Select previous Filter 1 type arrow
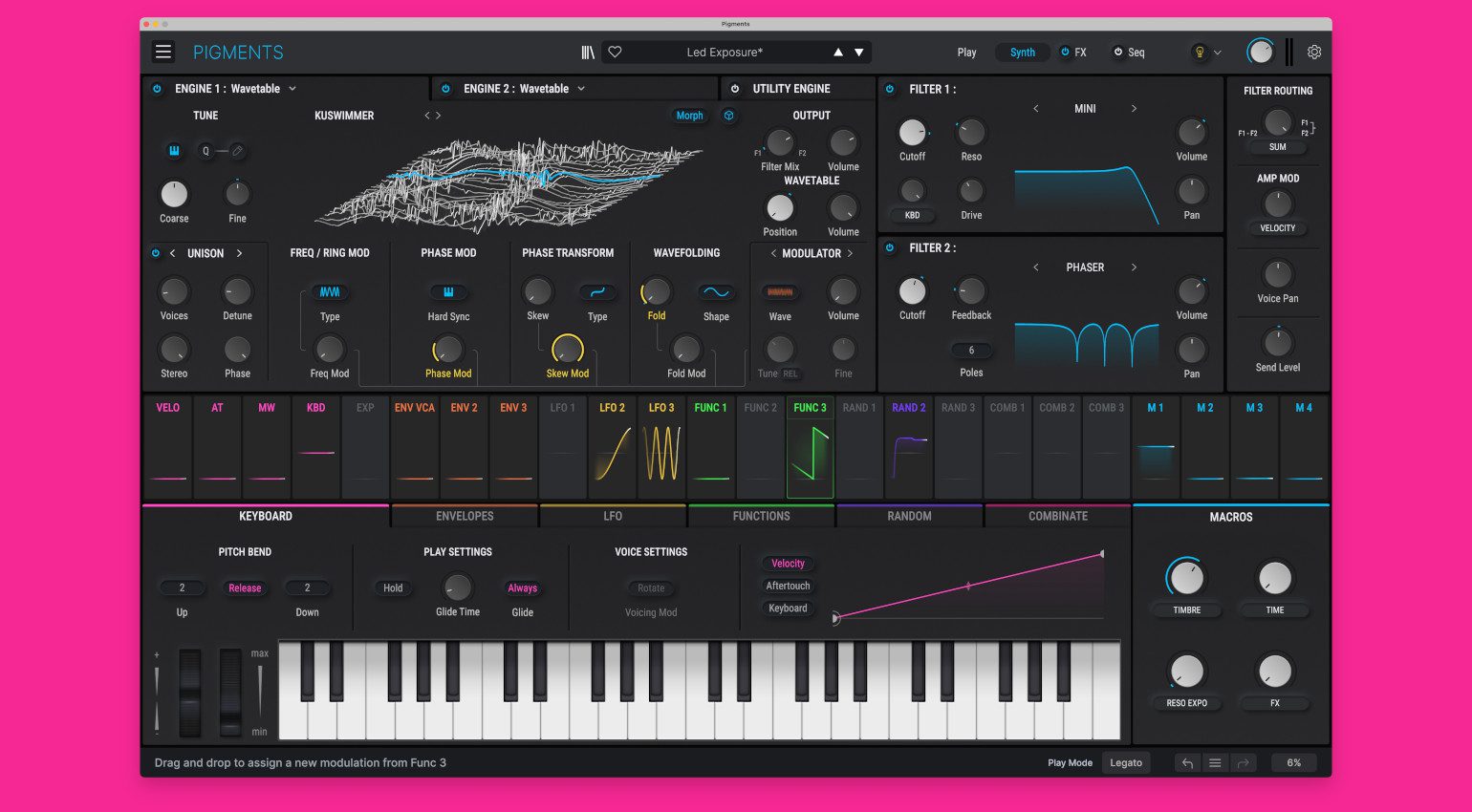The width and height of the screenshot is (1472, 812). (1035, 109)
